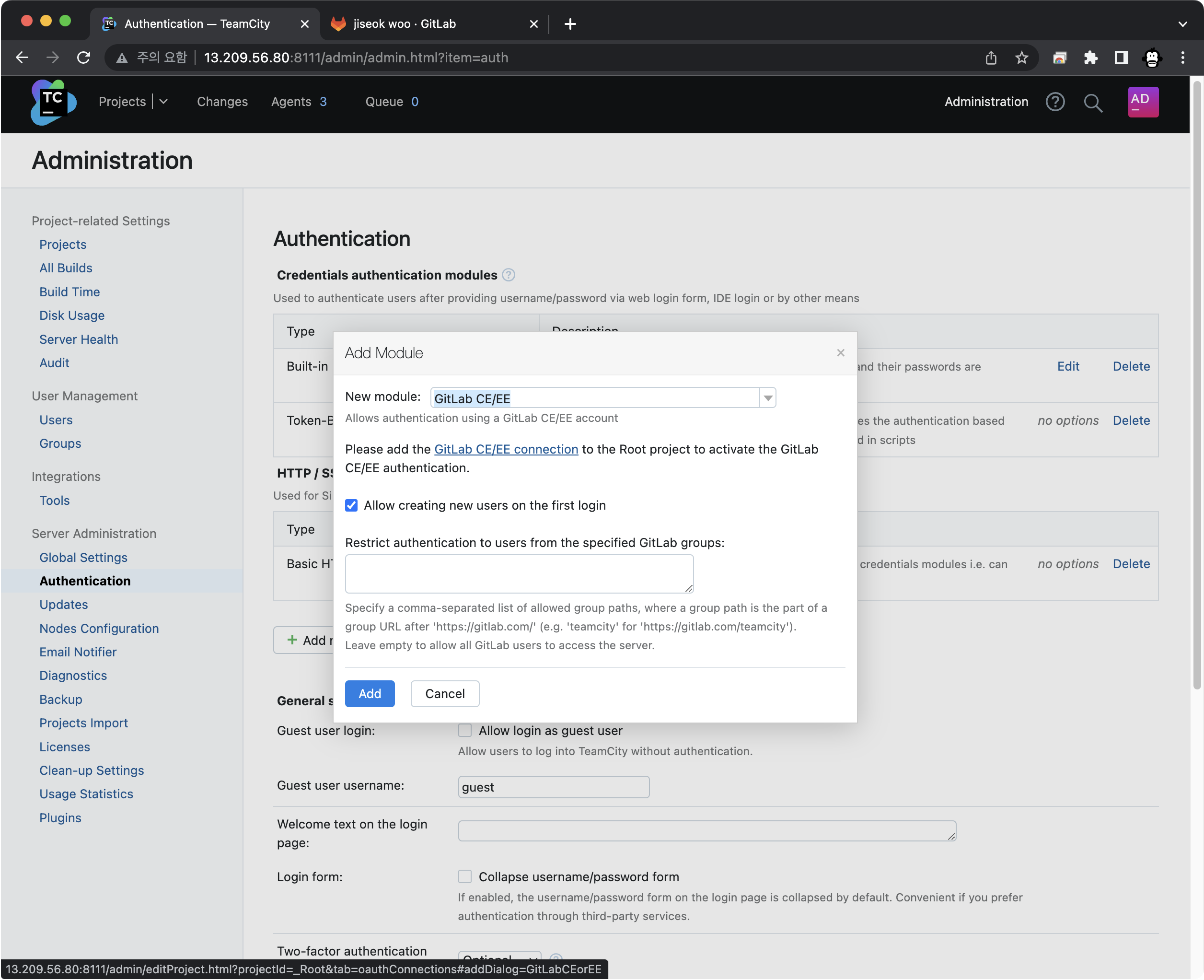Open Administration in the top navigation
Image resolution: width=1204 pixels, height=980 pixels.
click(x=986, y=102)
